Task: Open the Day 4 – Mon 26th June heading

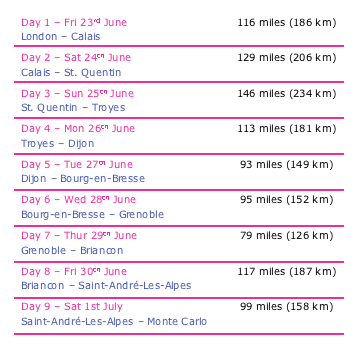Action: click(78, 128)
